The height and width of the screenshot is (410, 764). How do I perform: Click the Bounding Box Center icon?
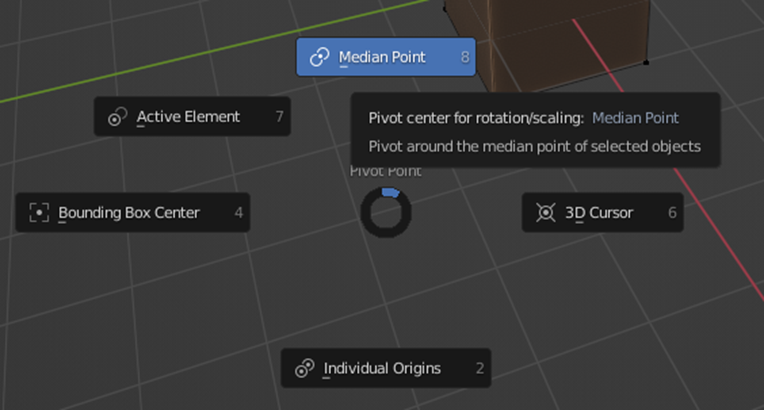[x=39, y=213]
